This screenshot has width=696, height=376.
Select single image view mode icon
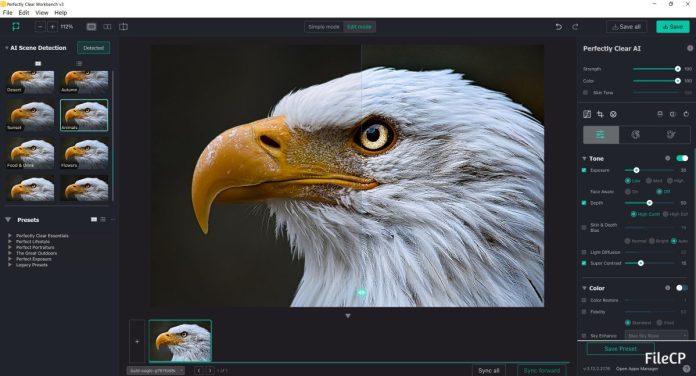pyautogui.click(x=91, y=27)
